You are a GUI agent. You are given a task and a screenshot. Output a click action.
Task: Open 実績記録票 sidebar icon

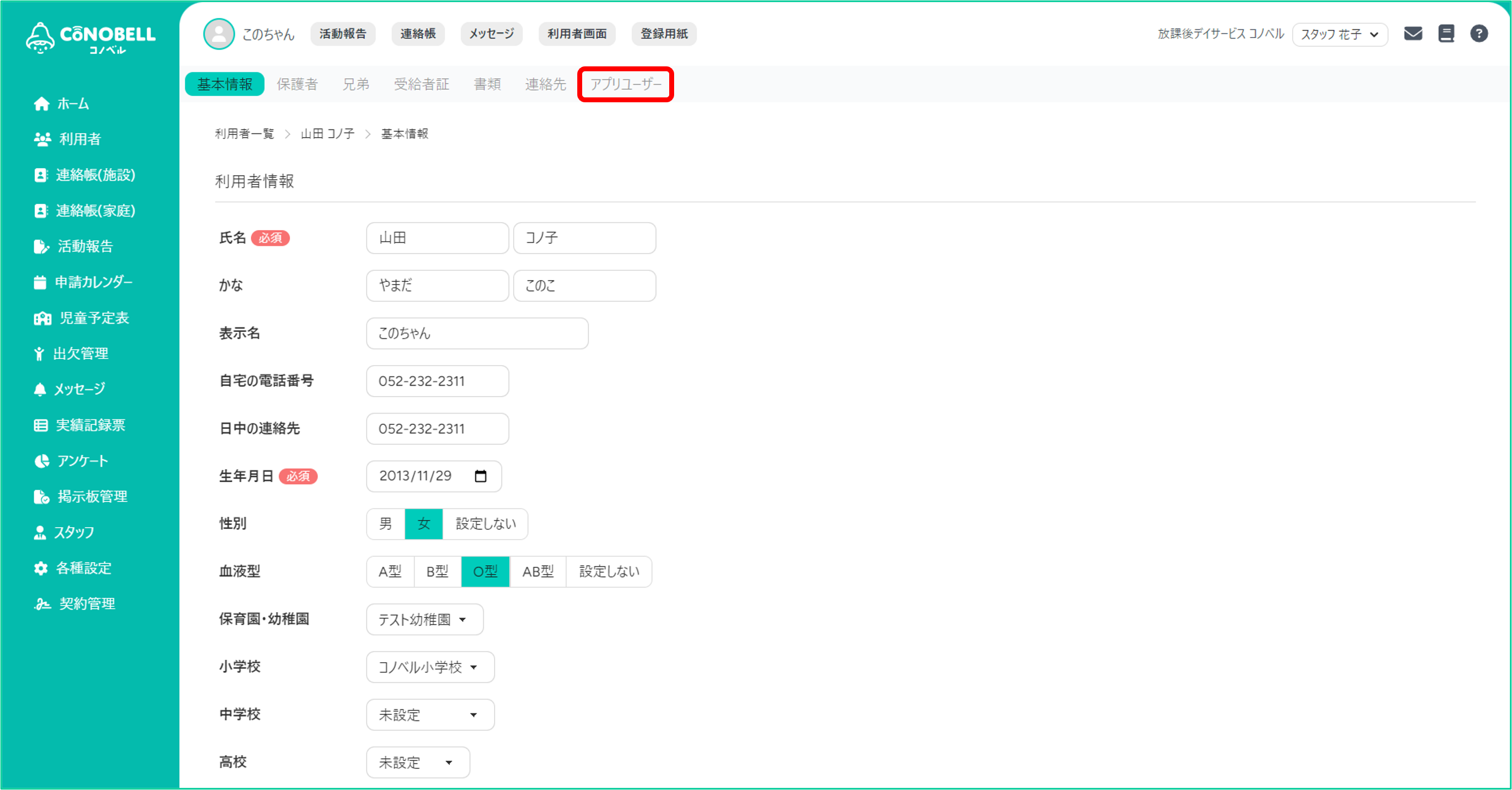(40, 425)
